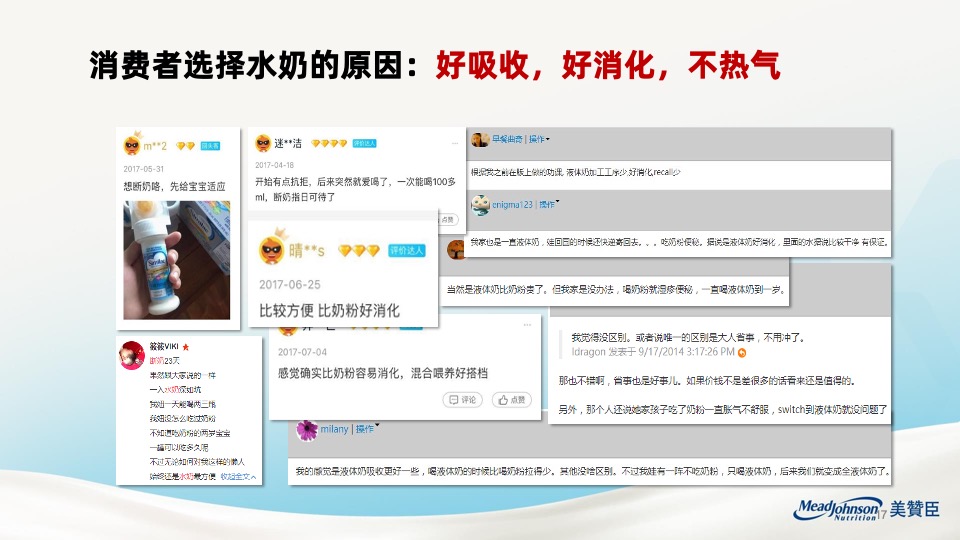This screenshot has width=960, height=540.
Task: Click the m**2 username
Action: 155,146
